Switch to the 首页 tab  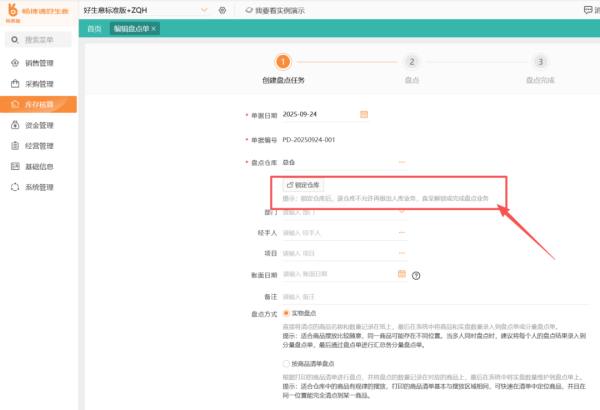click(94, 28)
